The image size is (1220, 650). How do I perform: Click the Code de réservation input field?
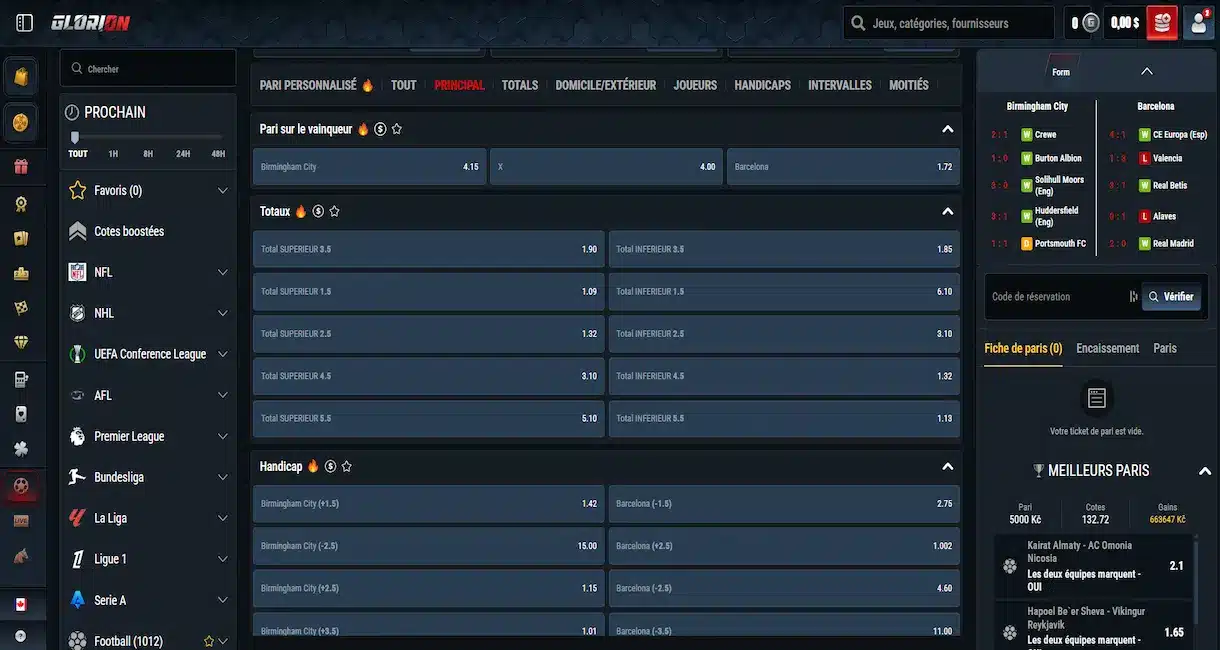coord(1061,297)
